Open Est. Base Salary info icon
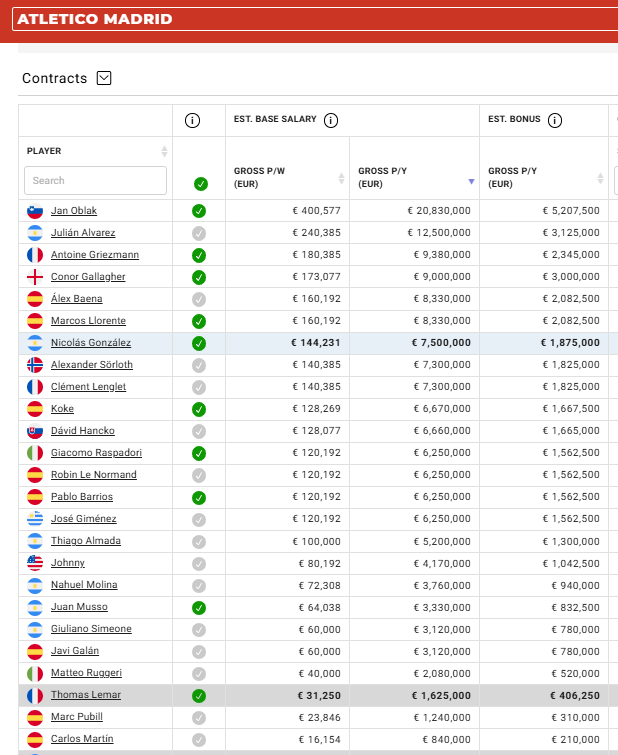The image size is (618, 755). (x=331, y=120)
